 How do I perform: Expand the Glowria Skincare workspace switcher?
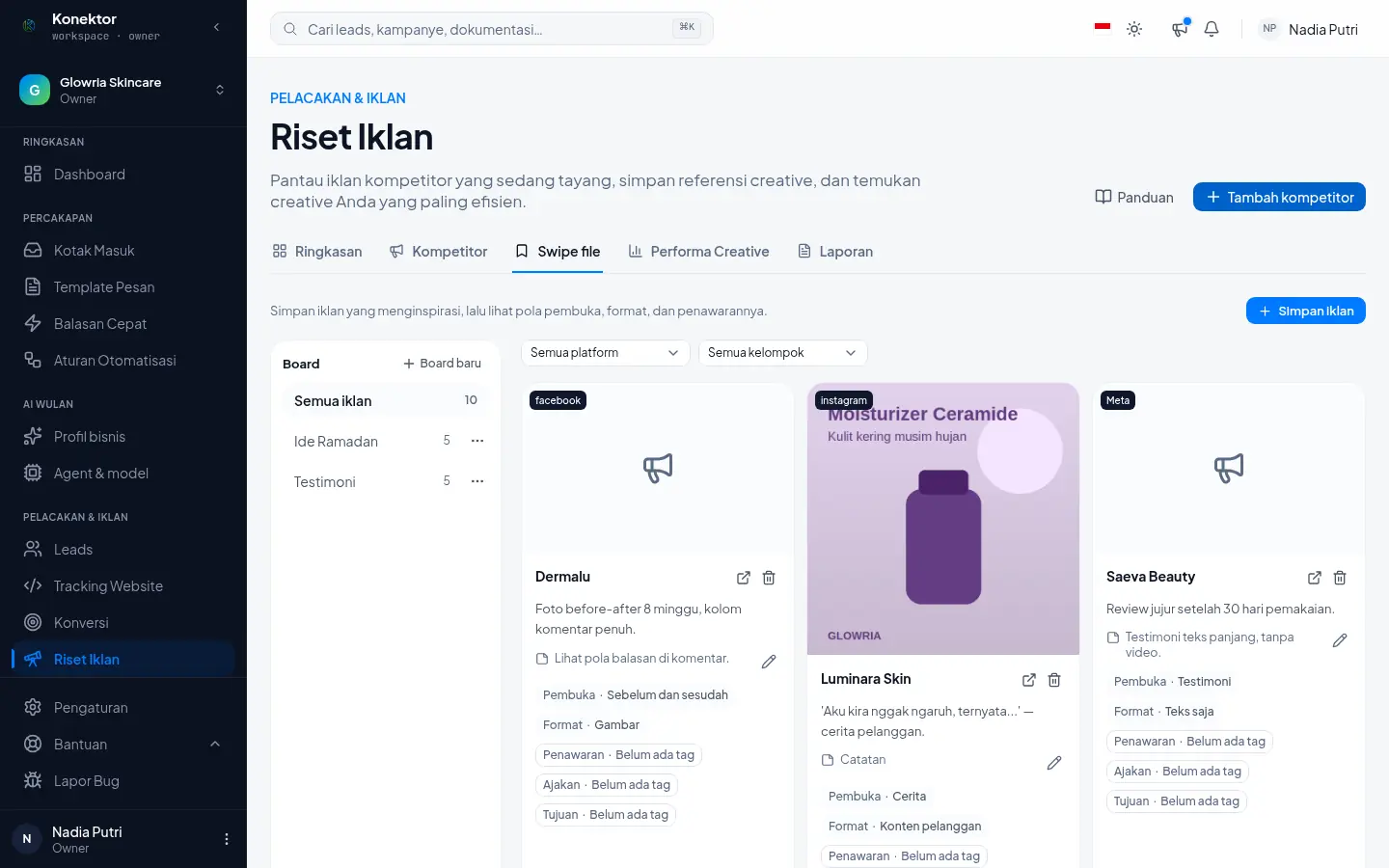click(123, 90)
